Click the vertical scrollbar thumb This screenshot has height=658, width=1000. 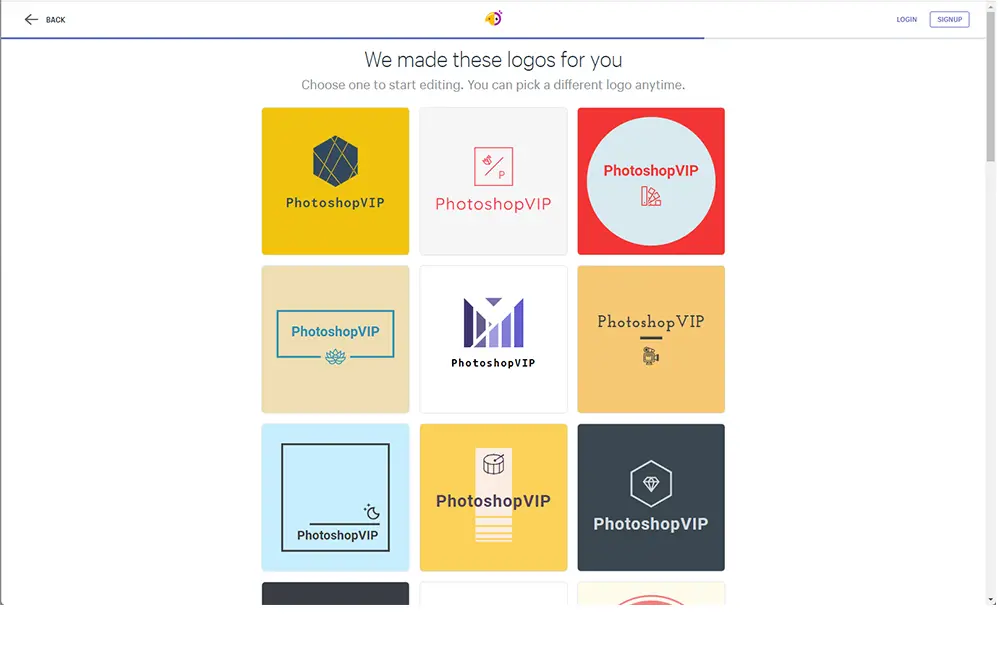(x=990, y=85)
